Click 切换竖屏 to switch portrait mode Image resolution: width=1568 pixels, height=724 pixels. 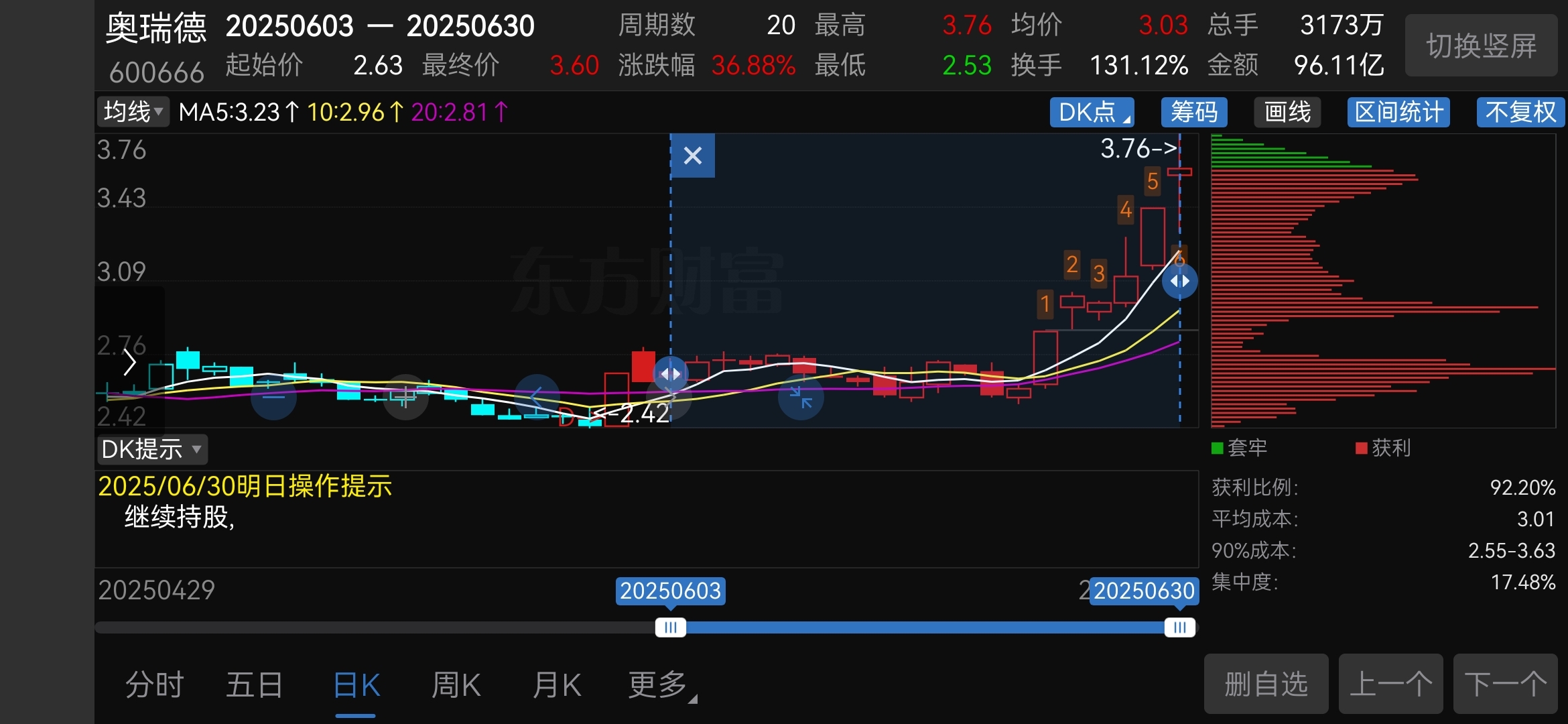pyautogui.click(x=1482, y=46)
